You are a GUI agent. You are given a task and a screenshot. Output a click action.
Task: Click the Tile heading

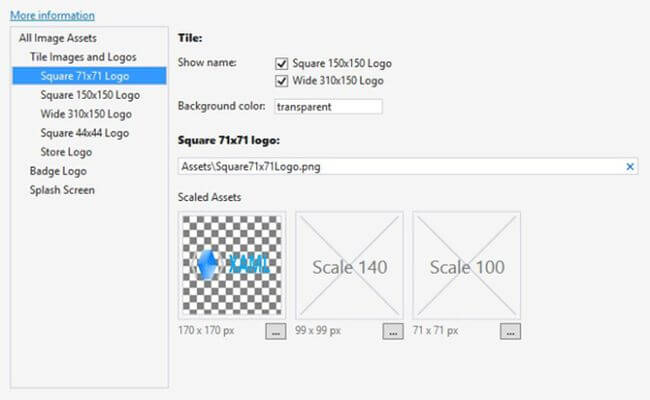coord(190,38)
